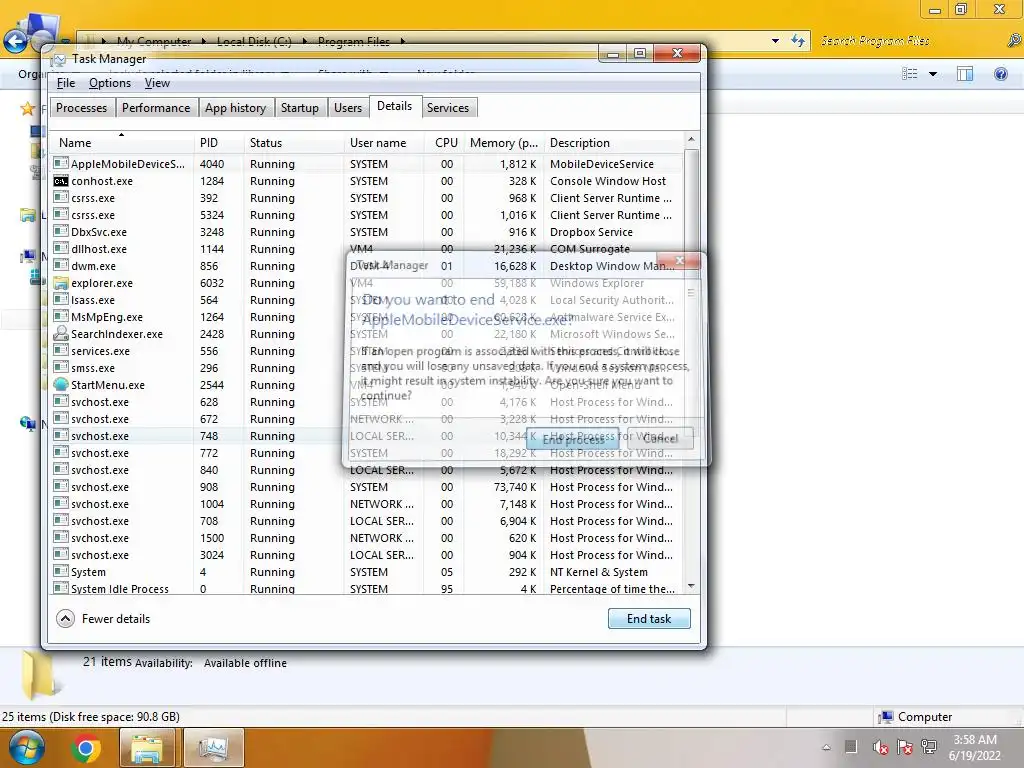Open the View menu in Task Manager
Screen dimensions: 1024x768
[x=157, y=83]
